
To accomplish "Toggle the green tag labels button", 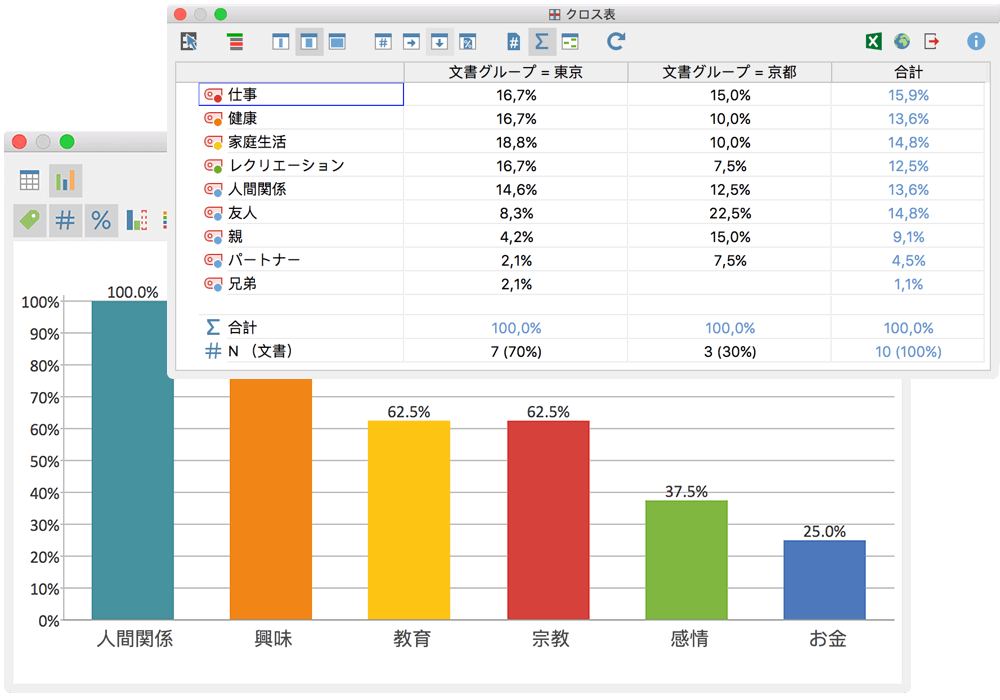I will 30,221.
